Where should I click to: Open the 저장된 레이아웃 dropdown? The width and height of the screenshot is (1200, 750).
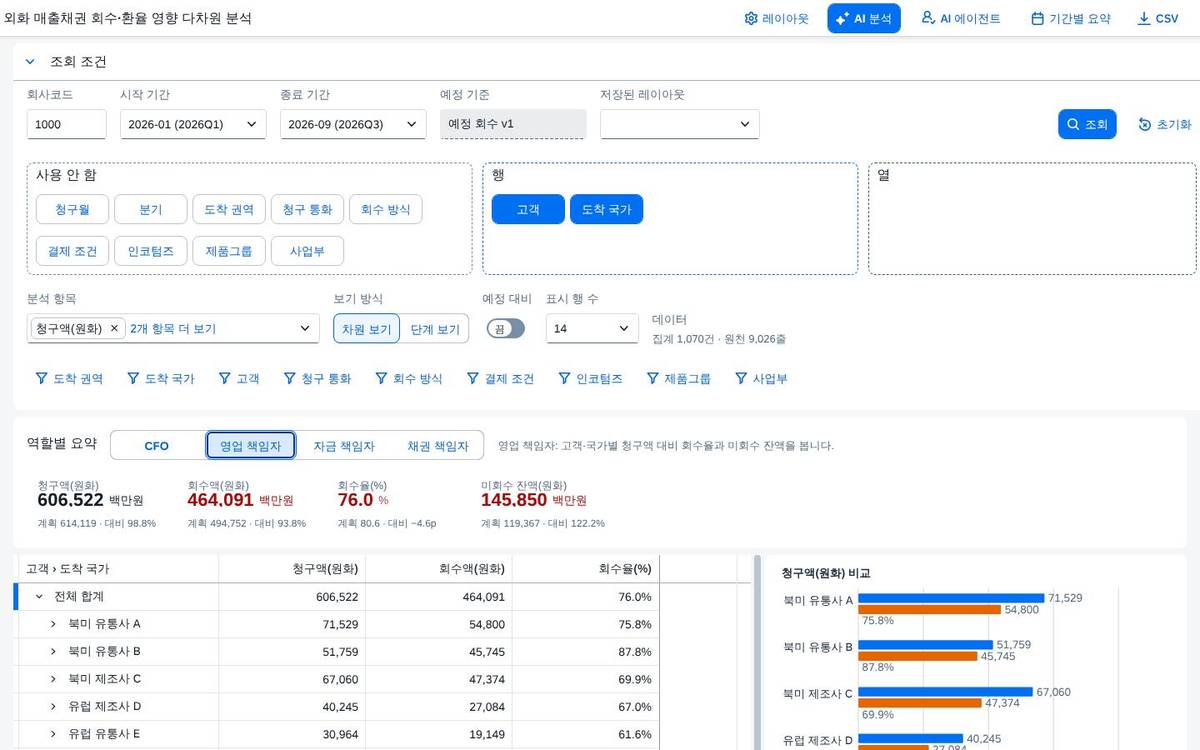coord(680,124)
